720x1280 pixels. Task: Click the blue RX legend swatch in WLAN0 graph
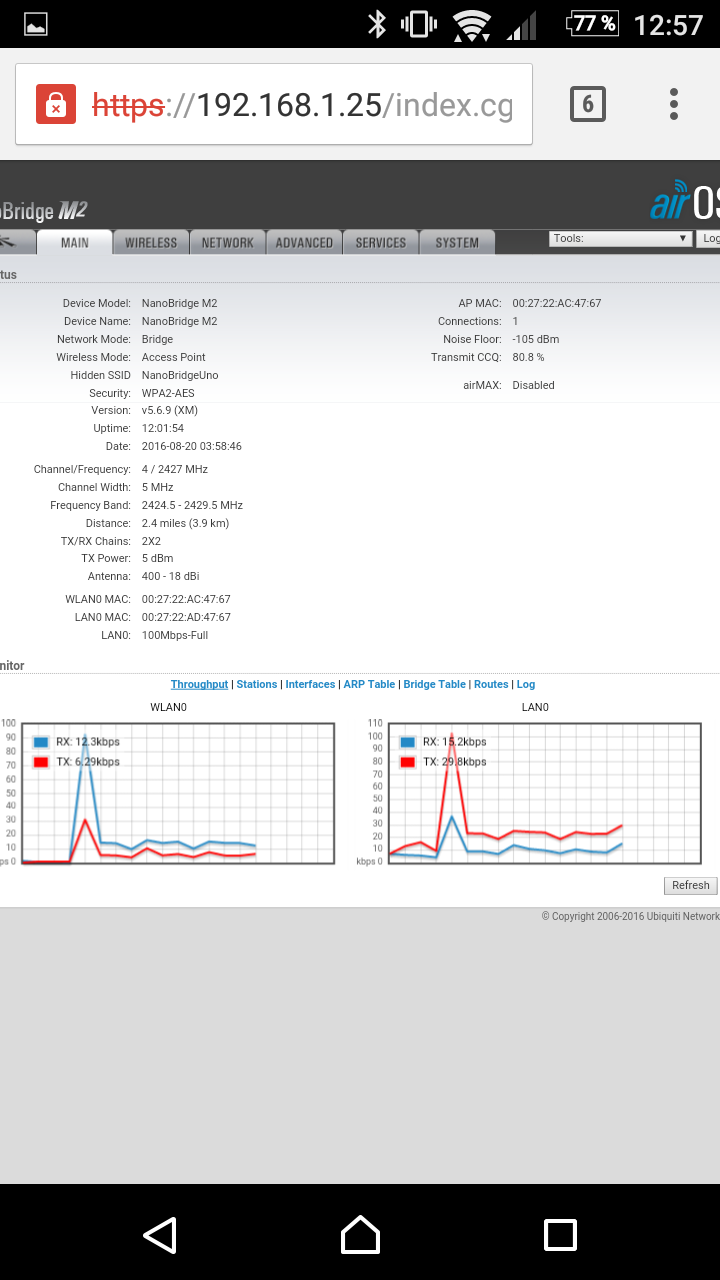pos(41,742)
